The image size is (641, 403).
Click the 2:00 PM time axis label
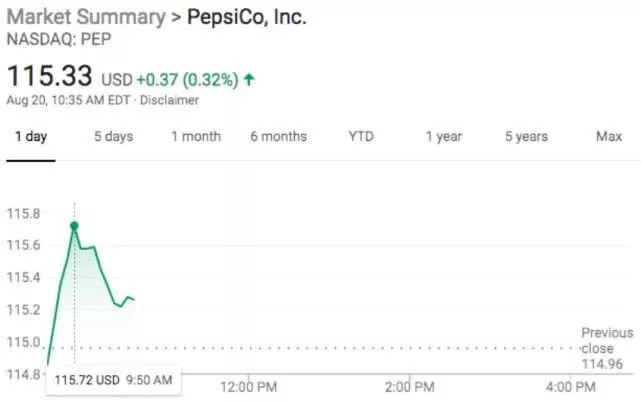tap(410, 386)
